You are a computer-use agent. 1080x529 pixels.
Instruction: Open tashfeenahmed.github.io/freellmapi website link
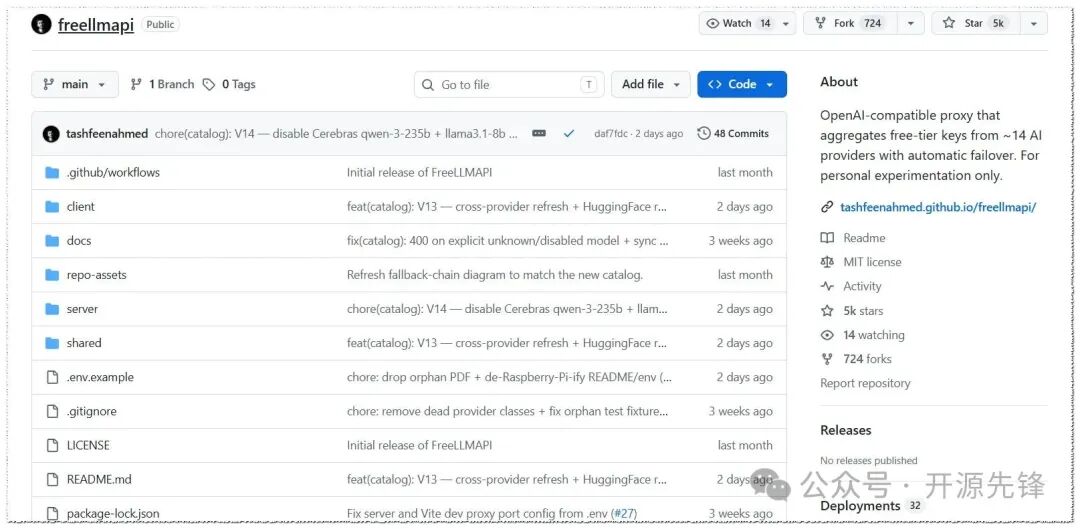(938, 207)
